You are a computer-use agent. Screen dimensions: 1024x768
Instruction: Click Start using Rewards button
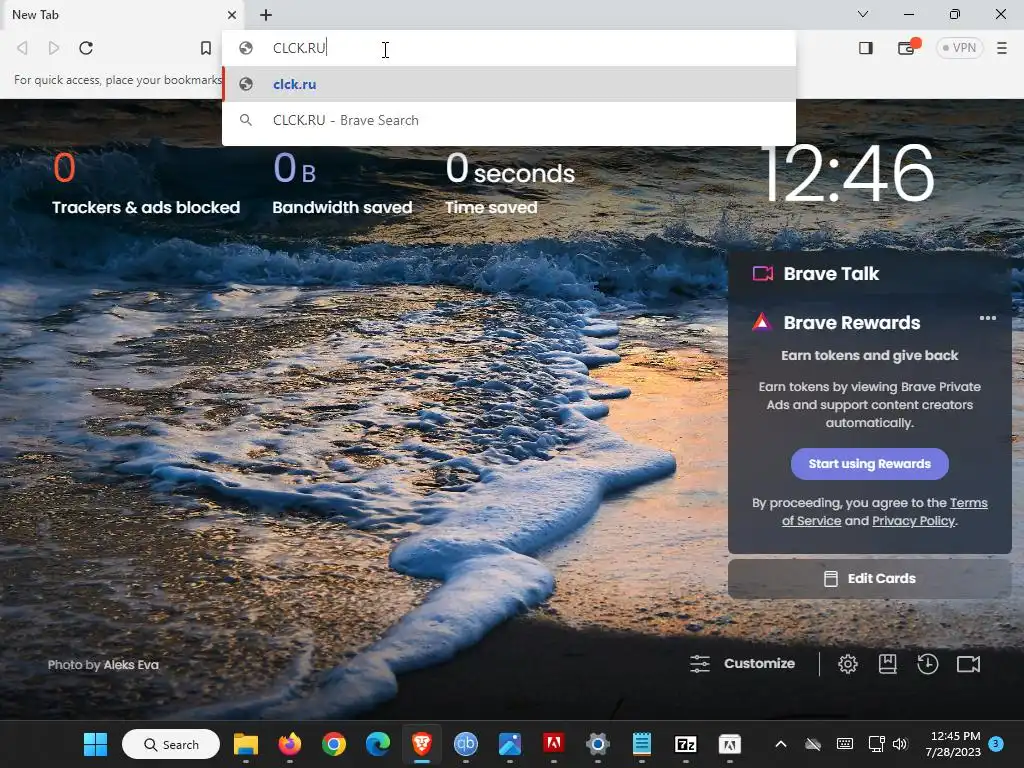pos(869,464)
